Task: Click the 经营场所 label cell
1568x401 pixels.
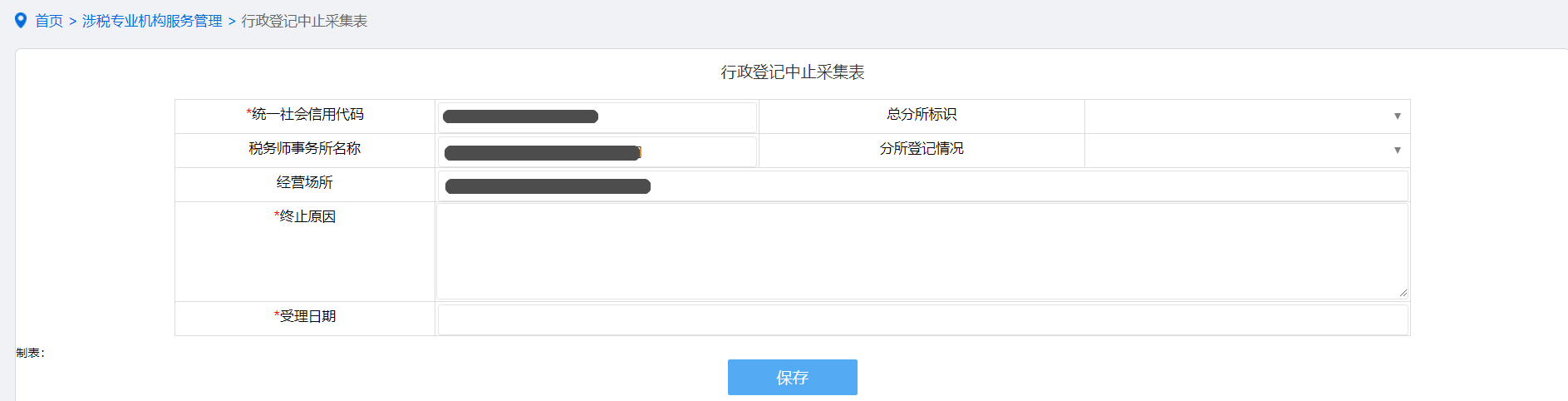Action: pos(305,183)
